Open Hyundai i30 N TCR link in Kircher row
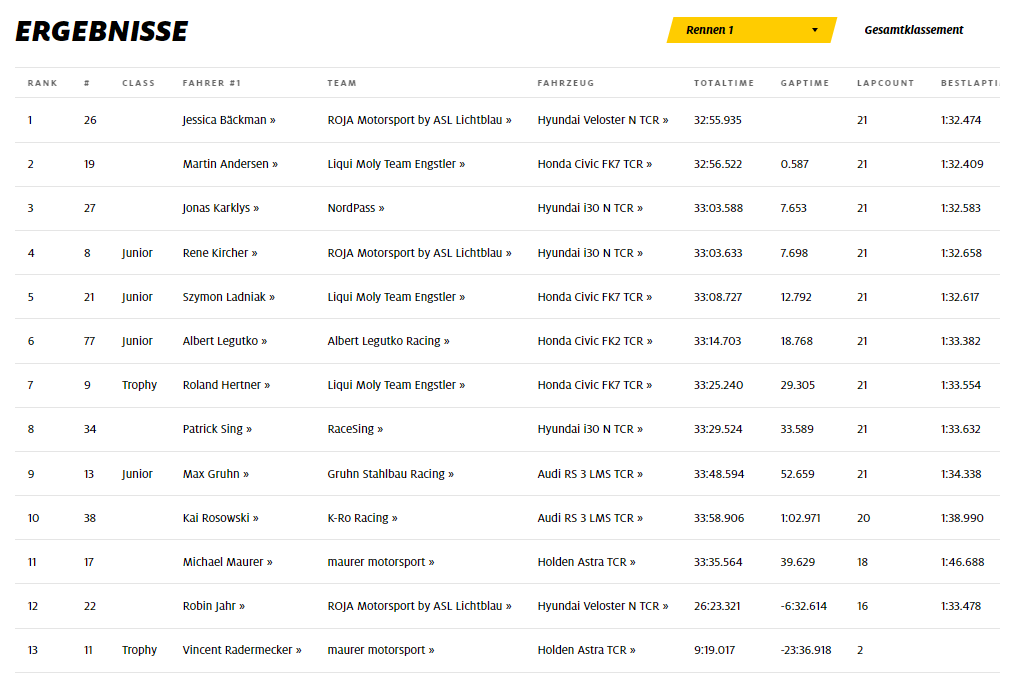 click(x=590, y=253)
